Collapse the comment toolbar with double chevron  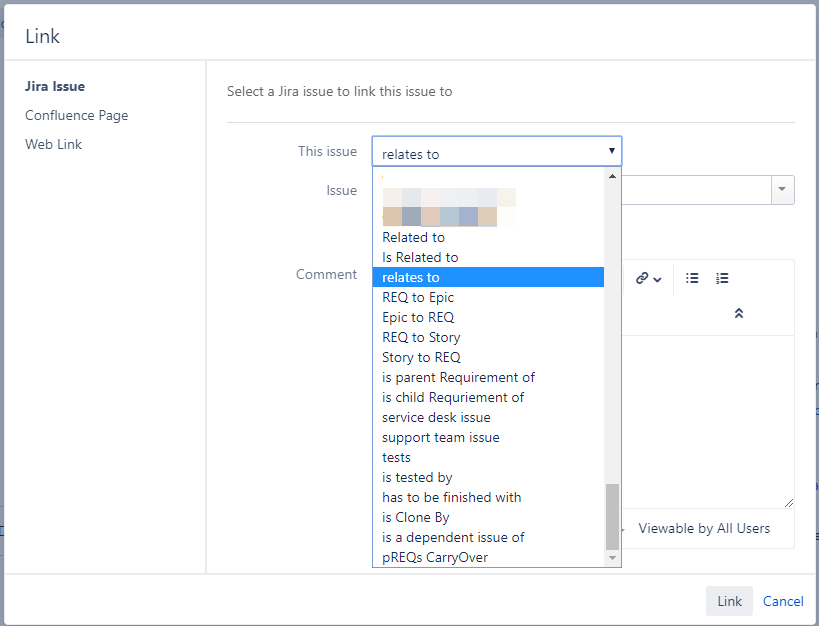click(x=739, y=313)
